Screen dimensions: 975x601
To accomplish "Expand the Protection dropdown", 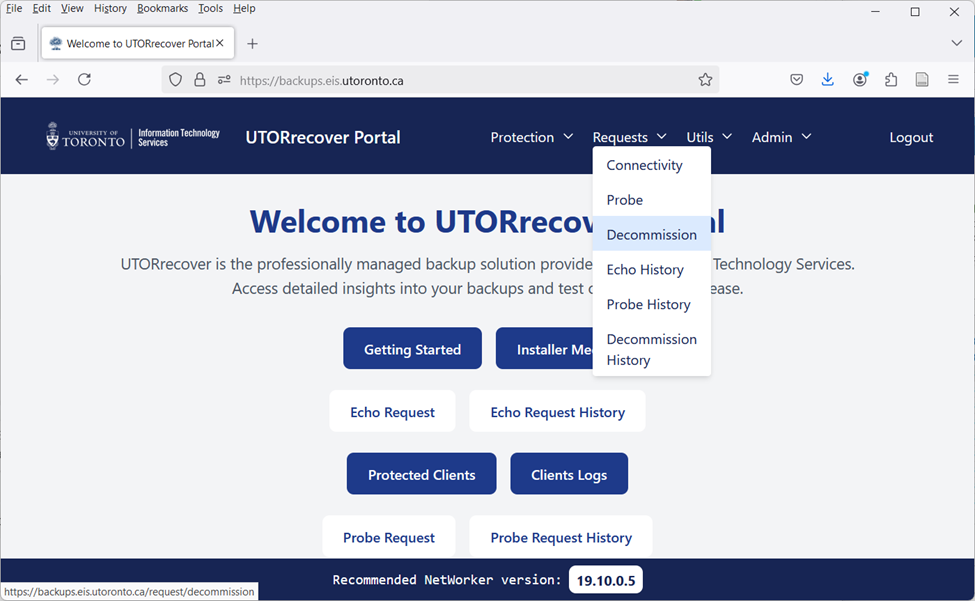I will pos(532,137).
